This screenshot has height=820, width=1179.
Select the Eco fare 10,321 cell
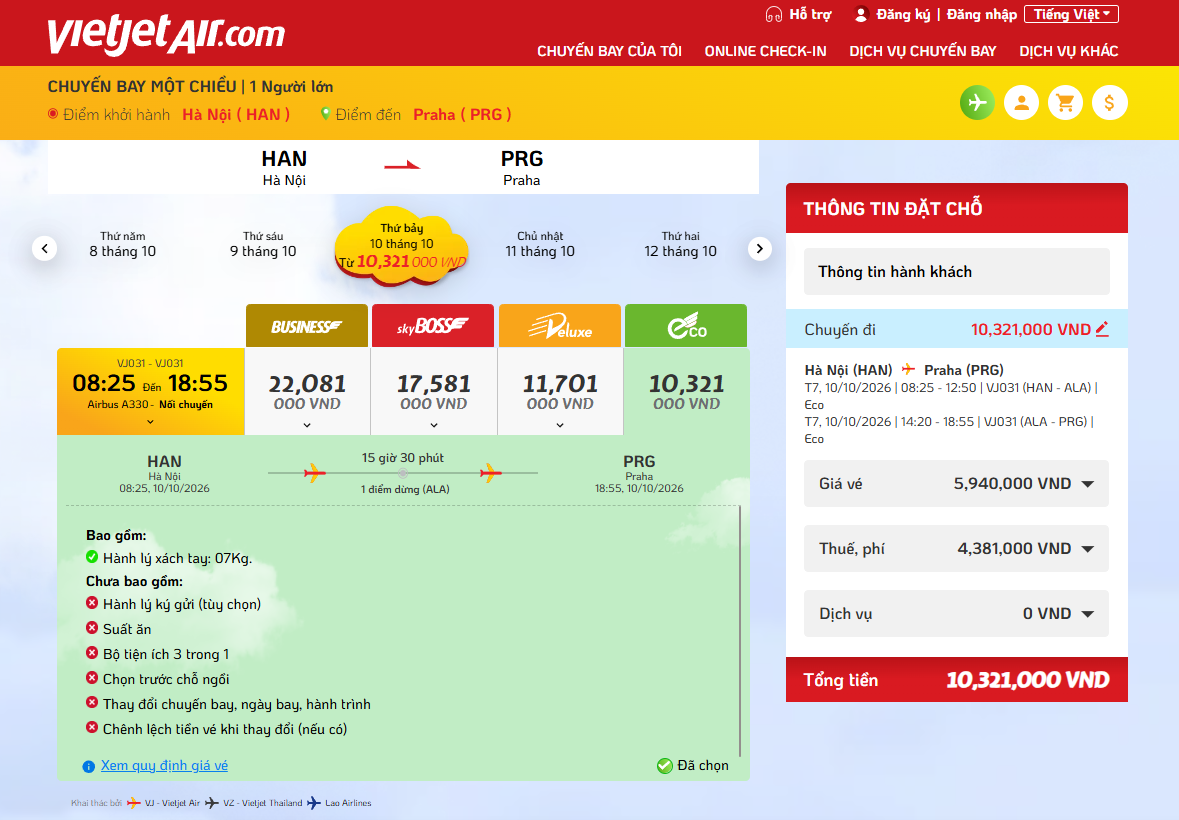[x=686, y=392]
